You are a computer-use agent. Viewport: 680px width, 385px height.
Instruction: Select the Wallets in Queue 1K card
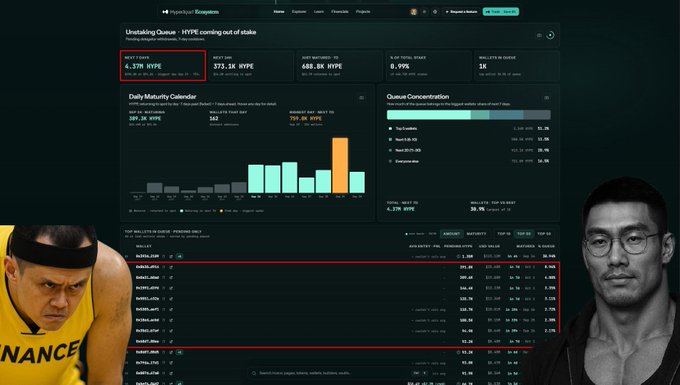pos(517,66)
